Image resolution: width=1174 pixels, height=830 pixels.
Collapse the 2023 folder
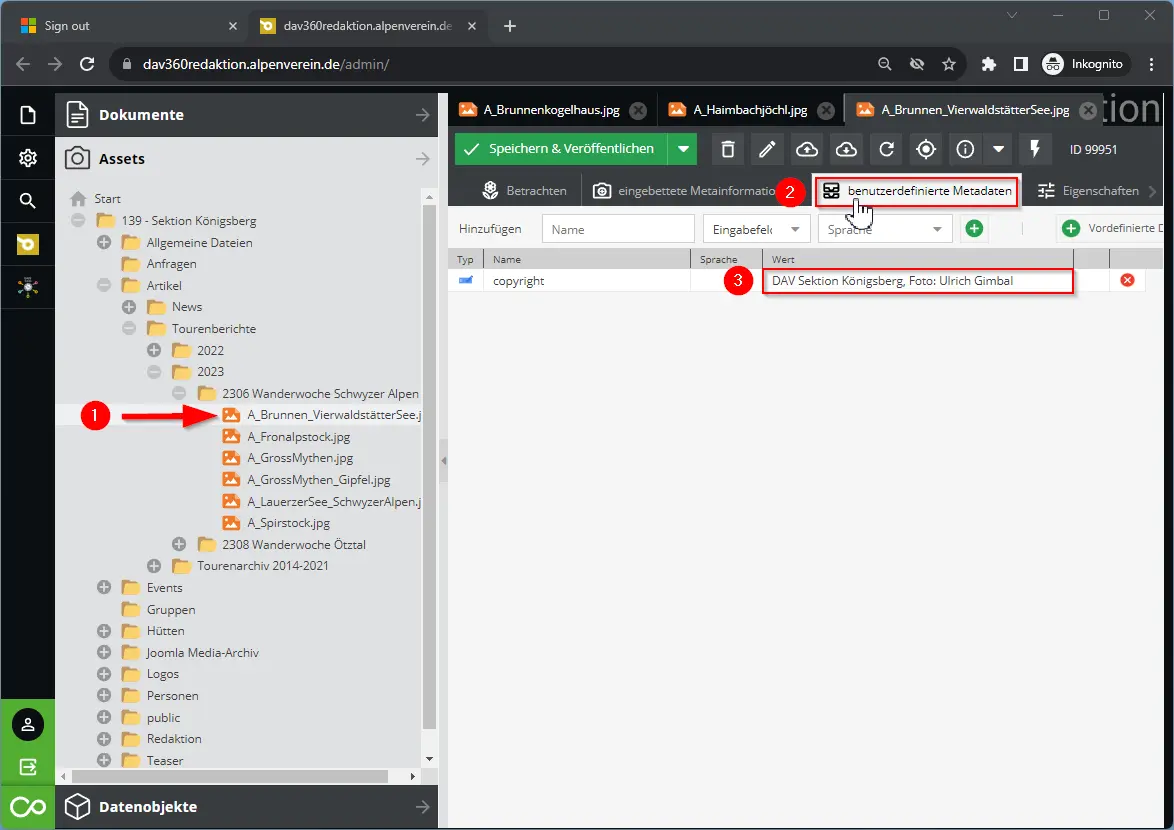[154, 372]
